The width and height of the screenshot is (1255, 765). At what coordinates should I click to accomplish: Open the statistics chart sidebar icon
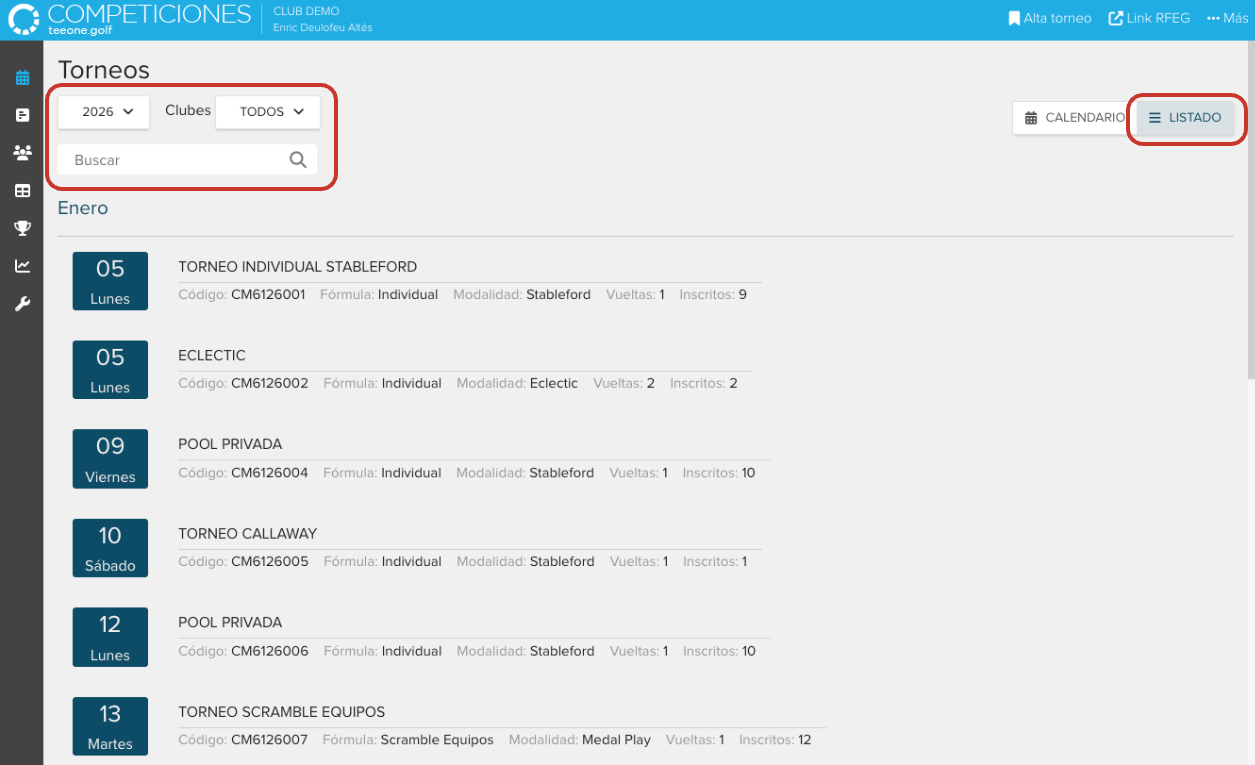tap(22, 266)
